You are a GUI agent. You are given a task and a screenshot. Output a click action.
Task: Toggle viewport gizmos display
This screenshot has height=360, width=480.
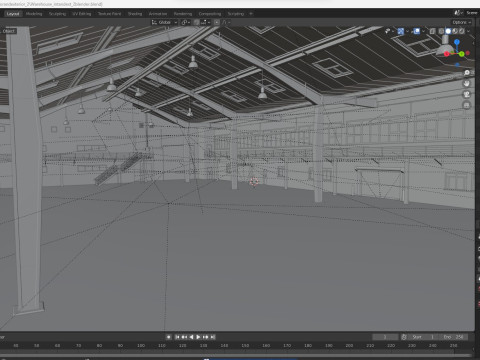pyautogui.click(x=401, y=31)
